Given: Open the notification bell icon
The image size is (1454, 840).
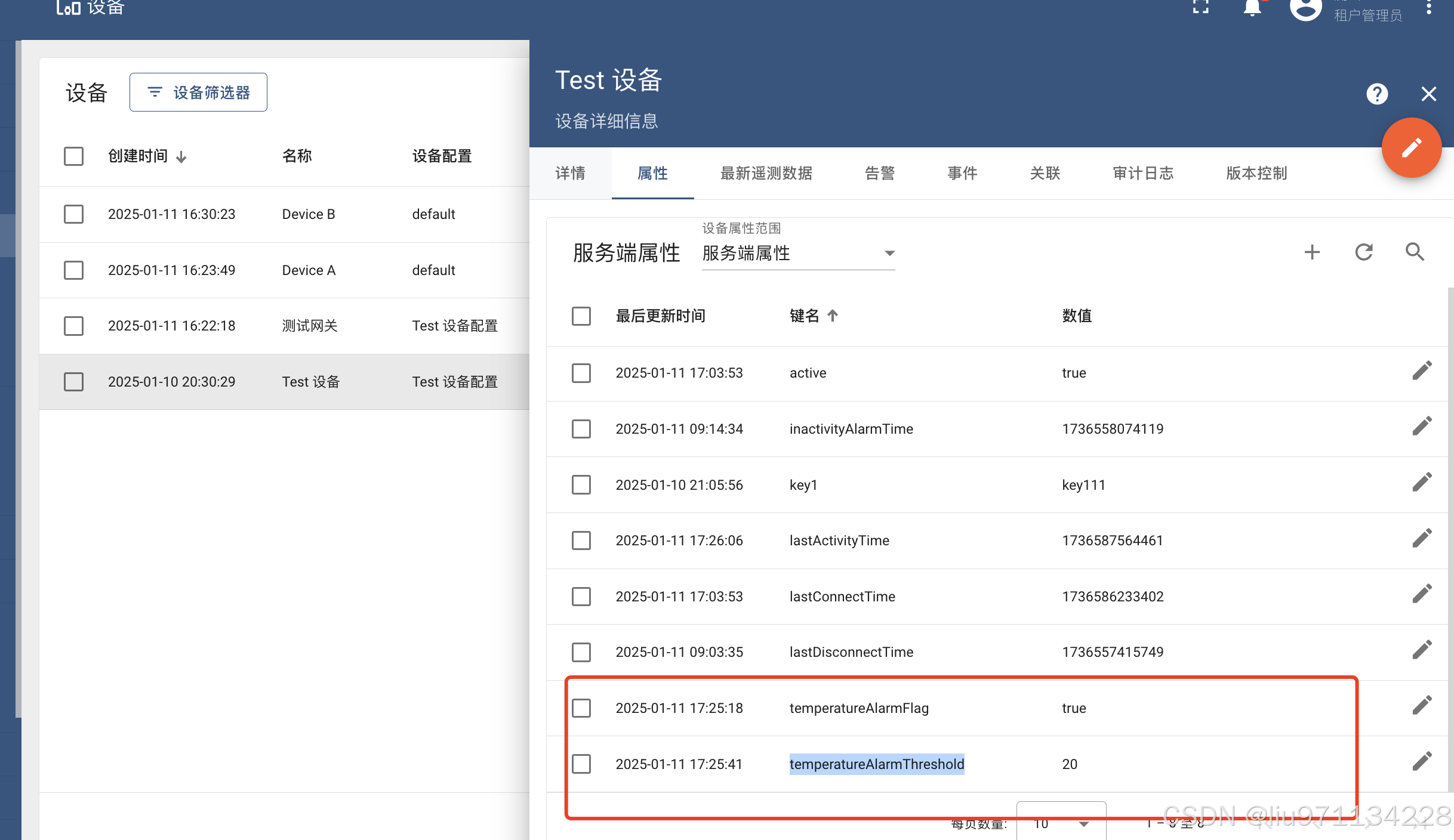Looking at the screenshot, I should tap(1252, 8).
